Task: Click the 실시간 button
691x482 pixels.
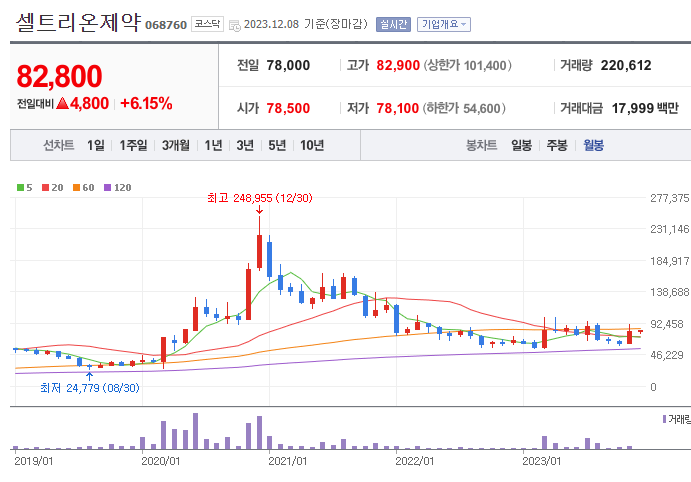Action: (x=393, y=24)
